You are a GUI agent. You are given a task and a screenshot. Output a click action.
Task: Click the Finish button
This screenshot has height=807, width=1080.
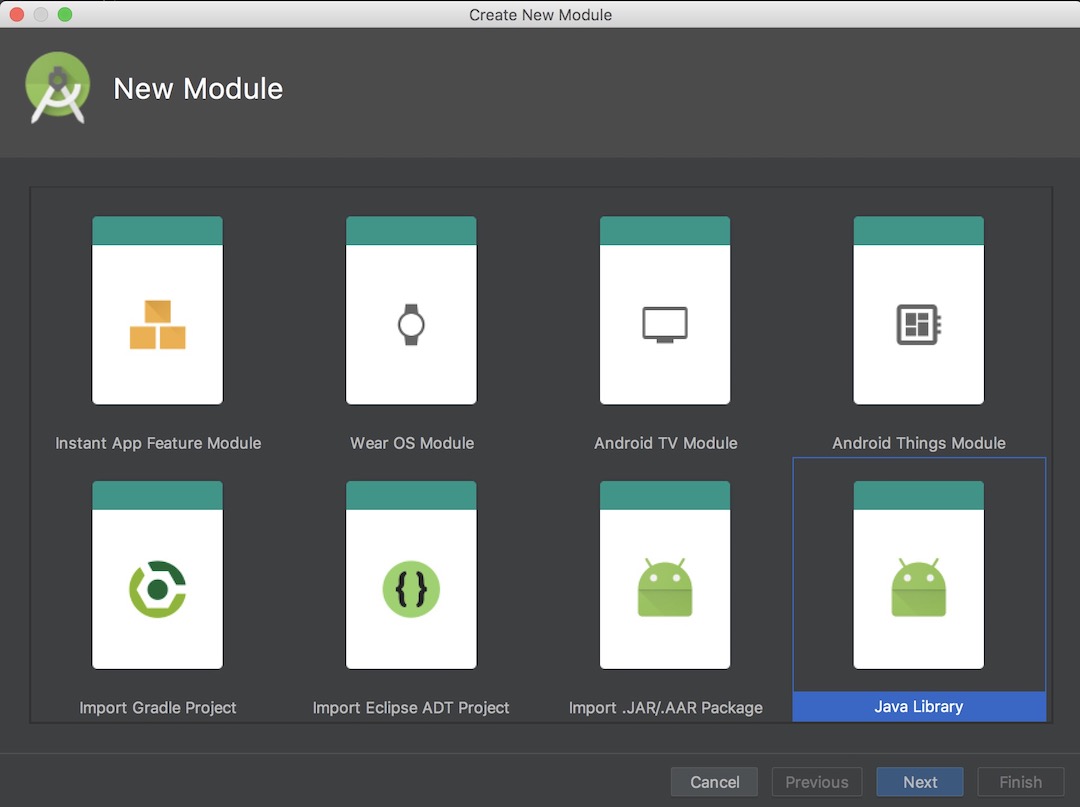click(1020, 782)
